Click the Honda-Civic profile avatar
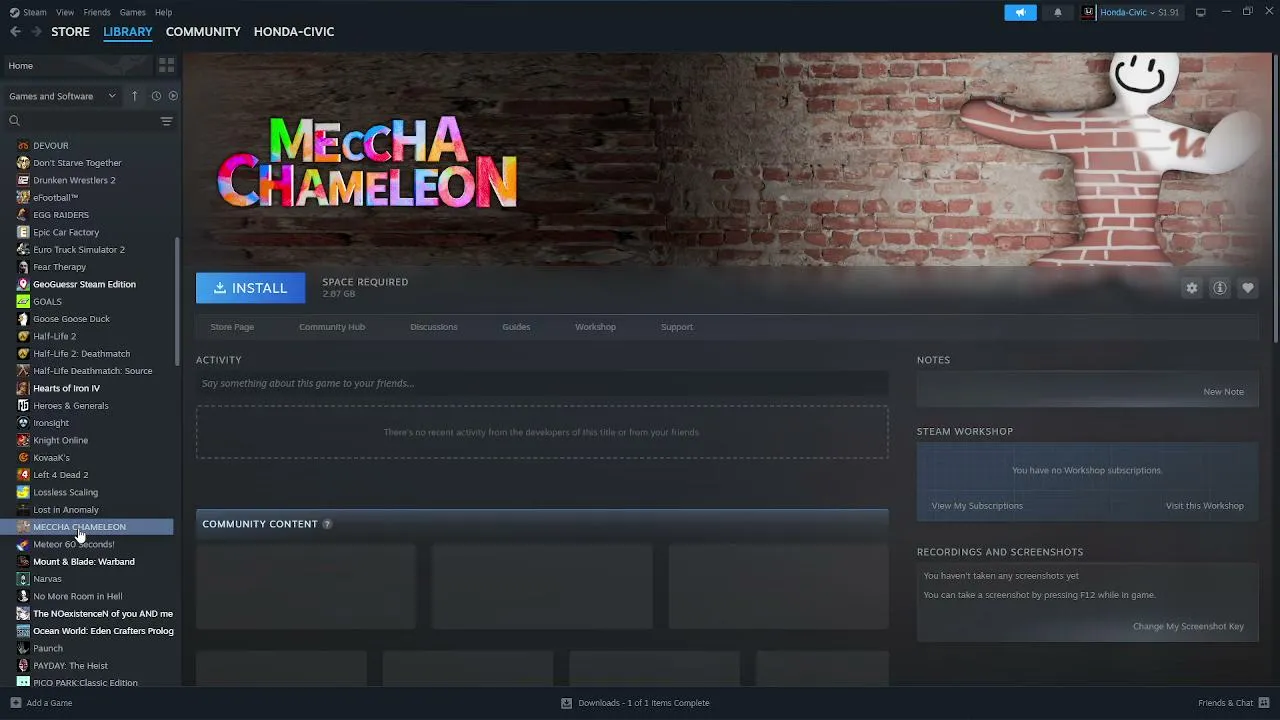 1088,12
